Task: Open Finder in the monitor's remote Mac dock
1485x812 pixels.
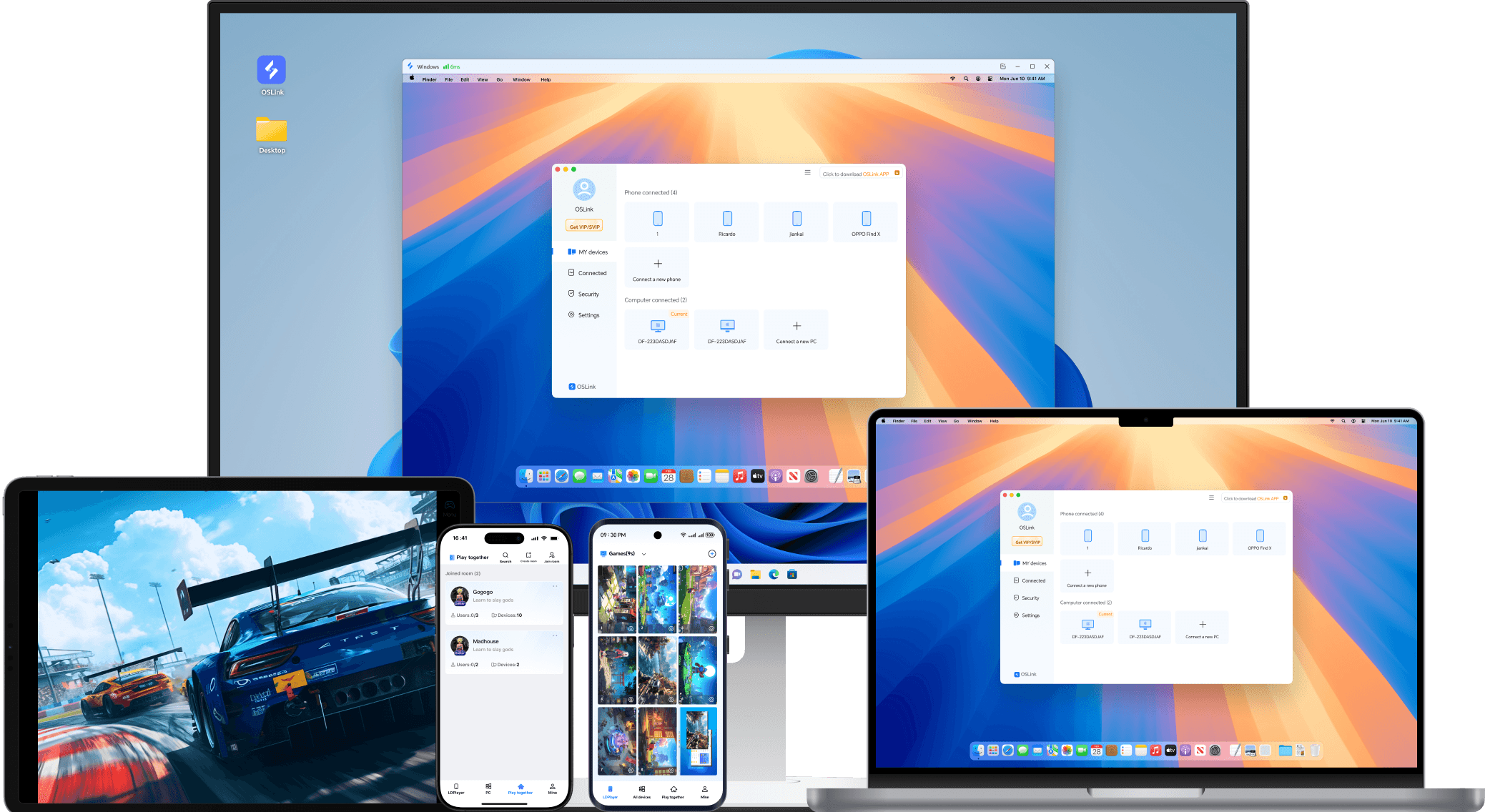Action: click(526, 476)
